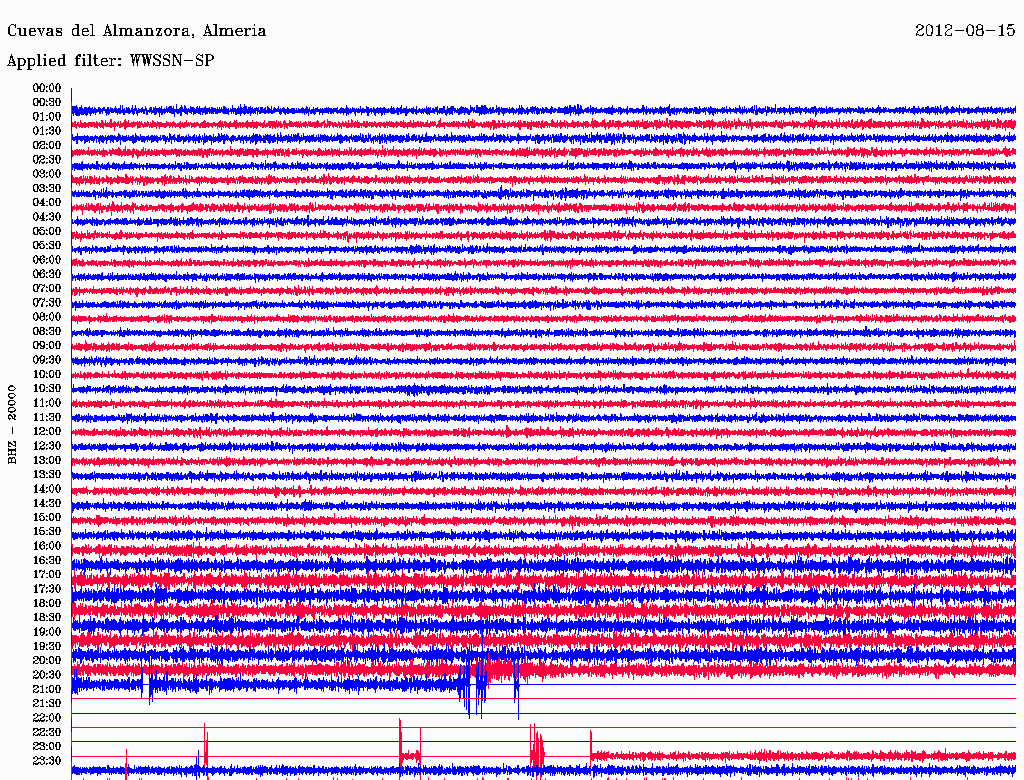Click the 05:00 time label
Viewport: 1024px width, 780px height.
[47, 231]
